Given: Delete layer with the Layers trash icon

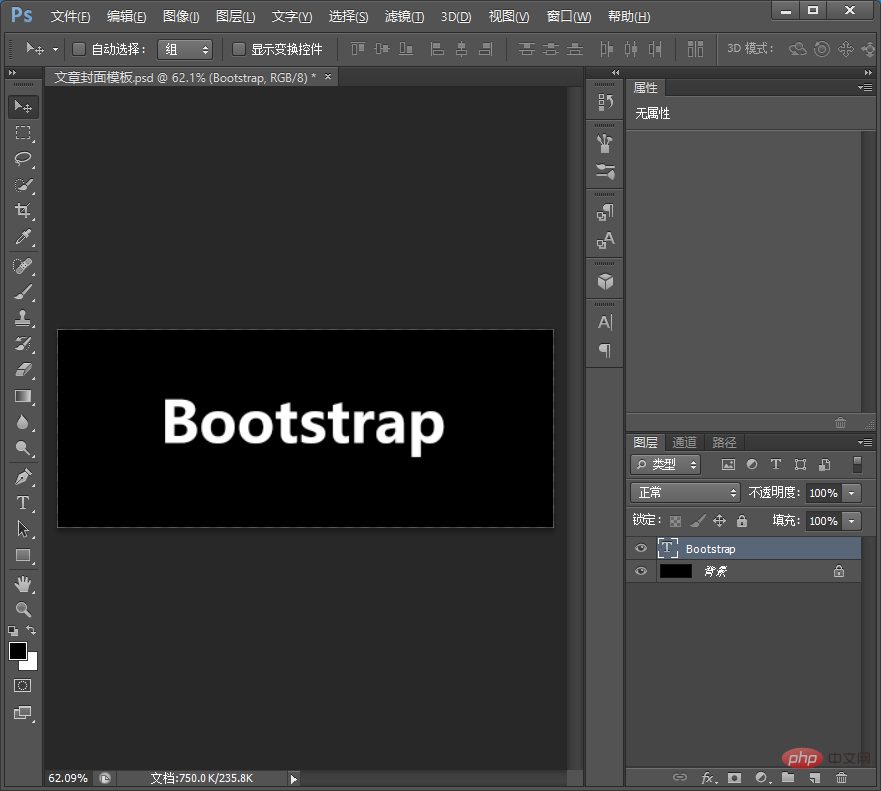Looking at the screenshot, I should [x=841, y=778].
